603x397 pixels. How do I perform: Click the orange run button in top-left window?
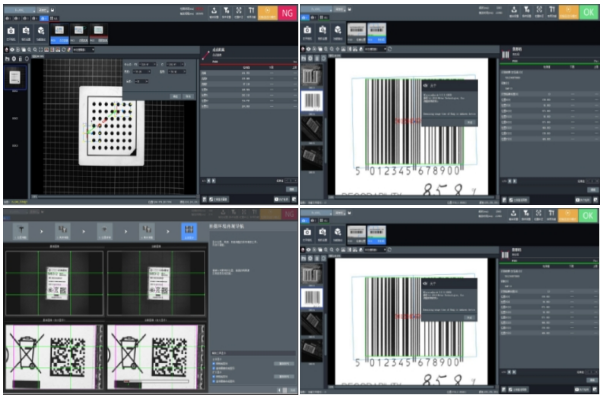[x=268, y=13]
